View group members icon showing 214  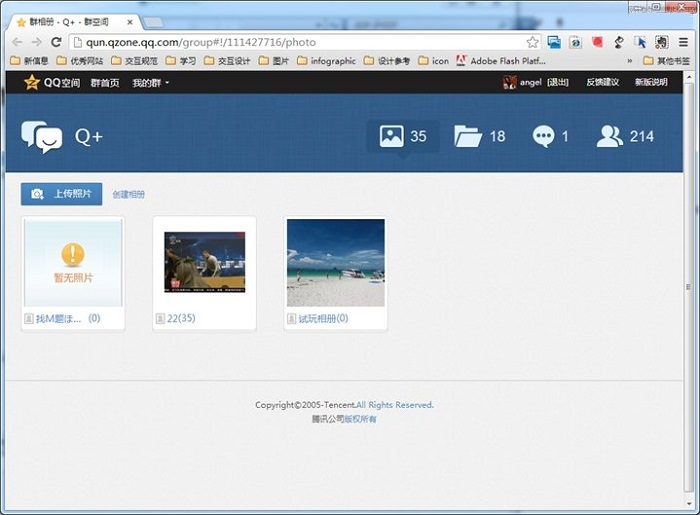(609, 136)
